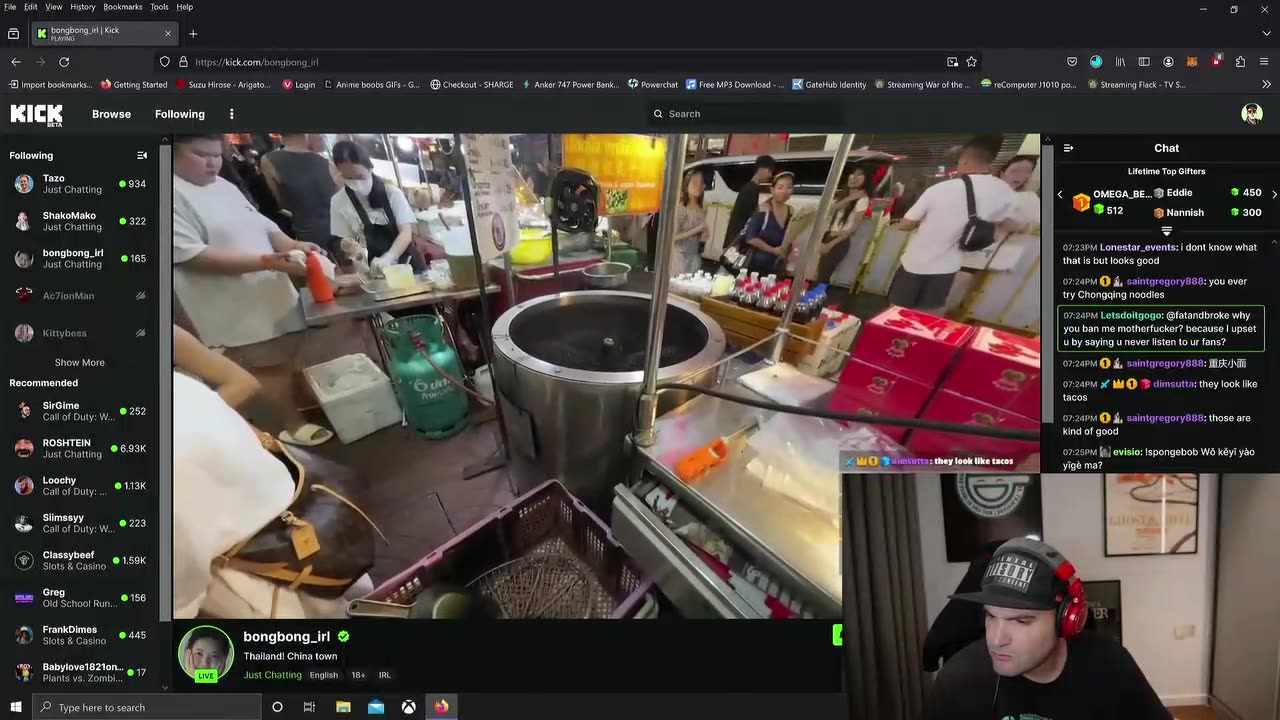Open Following in Kick header
The image size is (1280, 720).
(x=180, y=114)
